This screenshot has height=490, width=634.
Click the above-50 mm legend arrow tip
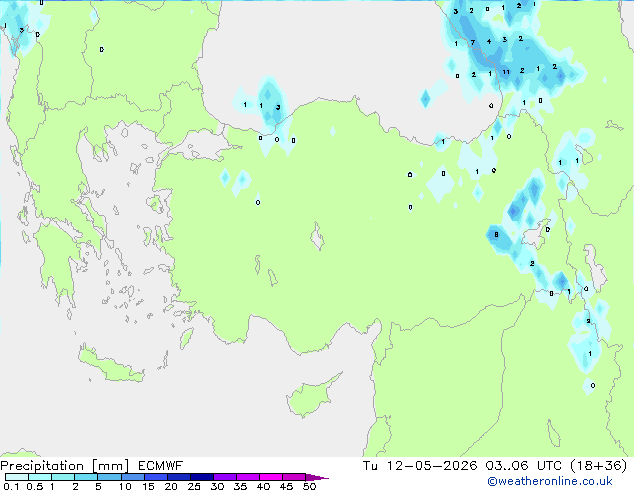(317, 477)
